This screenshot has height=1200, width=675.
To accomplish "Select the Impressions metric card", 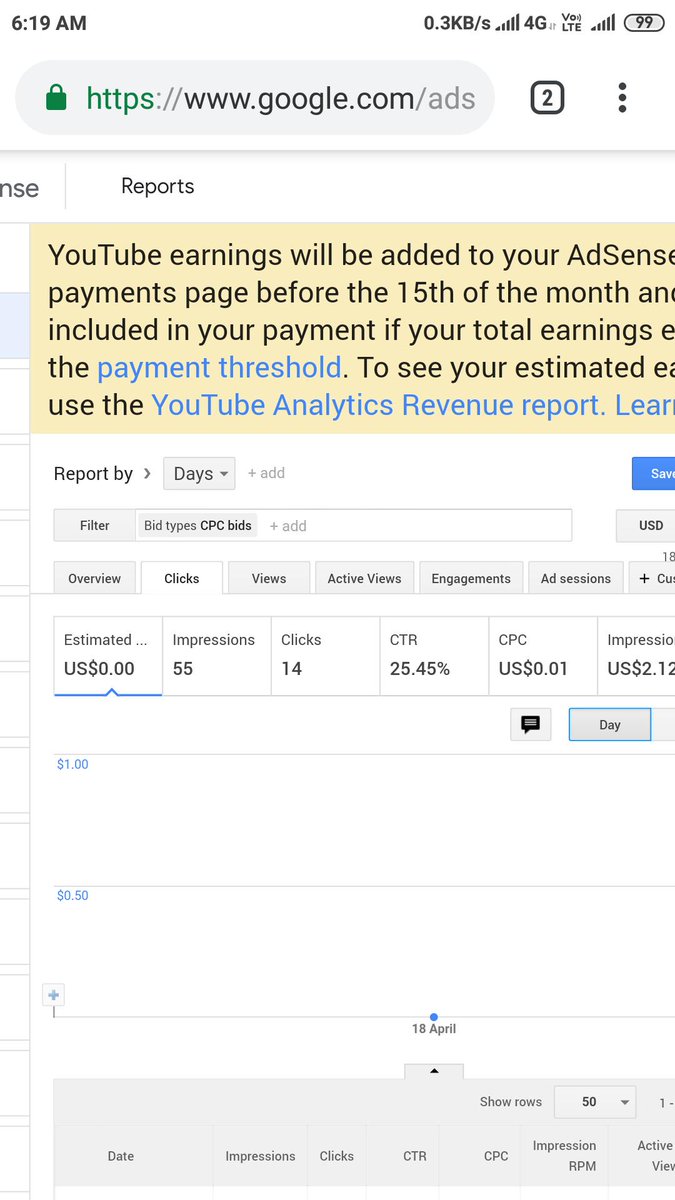I will [217, 655].
